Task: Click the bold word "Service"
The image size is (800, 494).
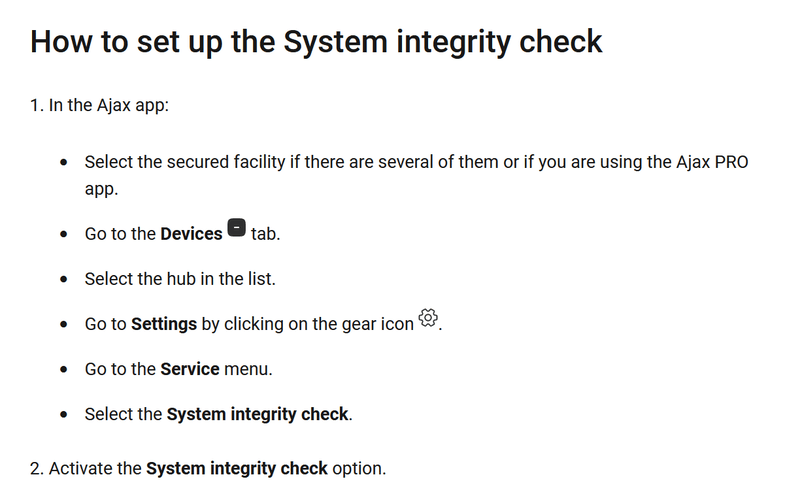Action: point(189,369)
